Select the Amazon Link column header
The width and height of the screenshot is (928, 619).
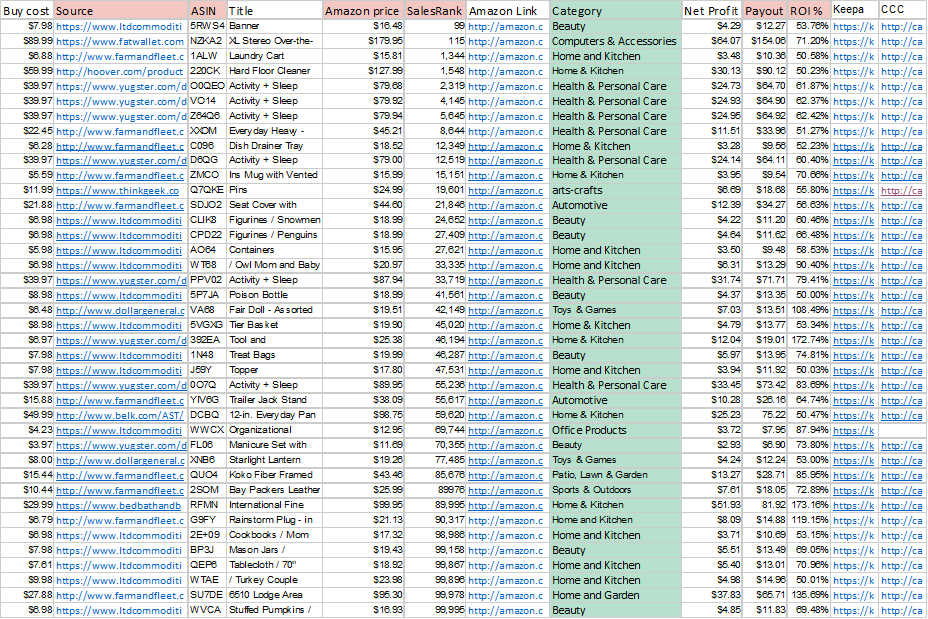508,11
